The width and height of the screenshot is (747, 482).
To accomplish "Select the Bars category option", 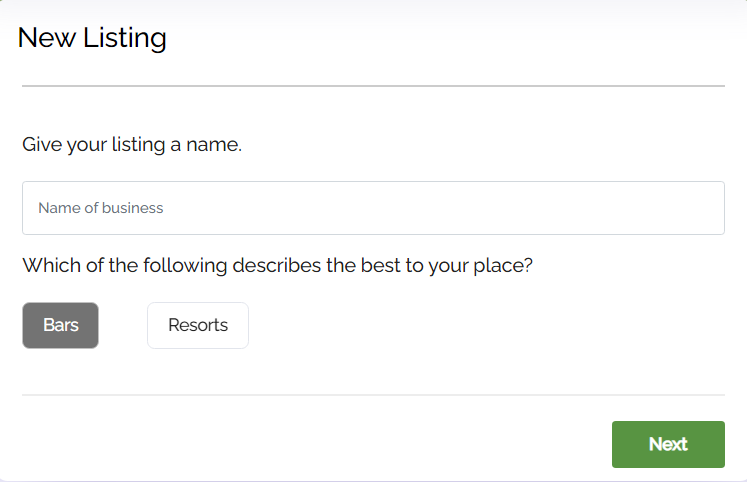I will point(60,326).
